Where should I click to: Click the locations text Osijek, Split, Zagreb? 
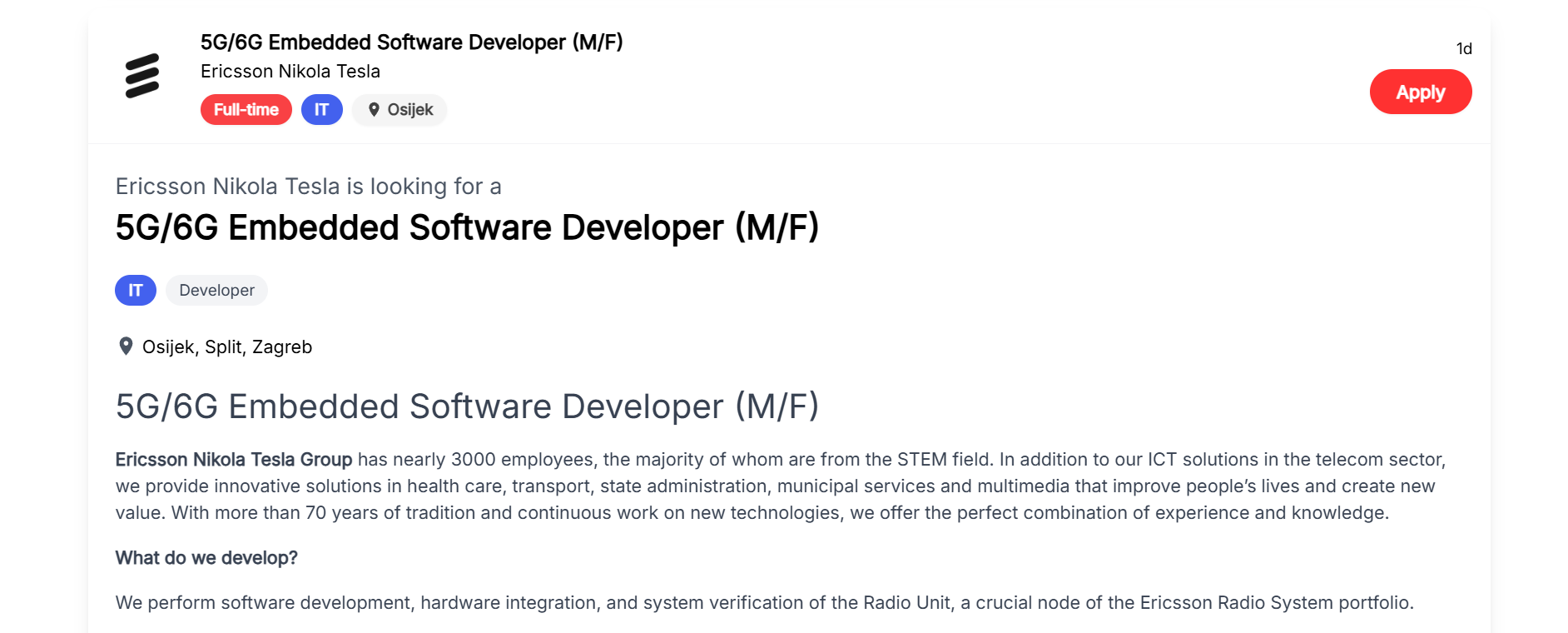tap(227, 347)
